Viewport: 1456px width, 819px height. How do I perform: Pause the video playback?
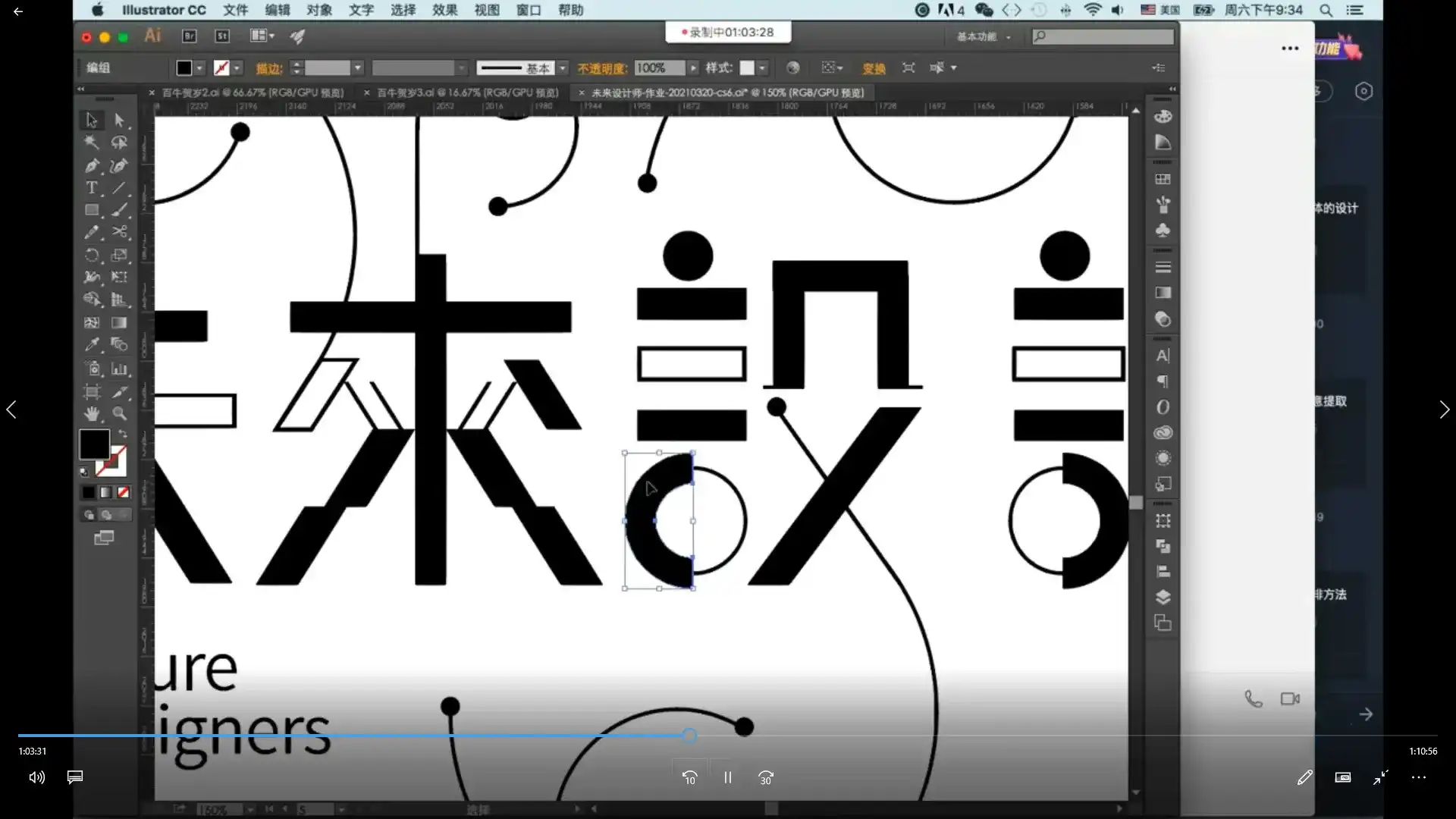tap(727, 777)
